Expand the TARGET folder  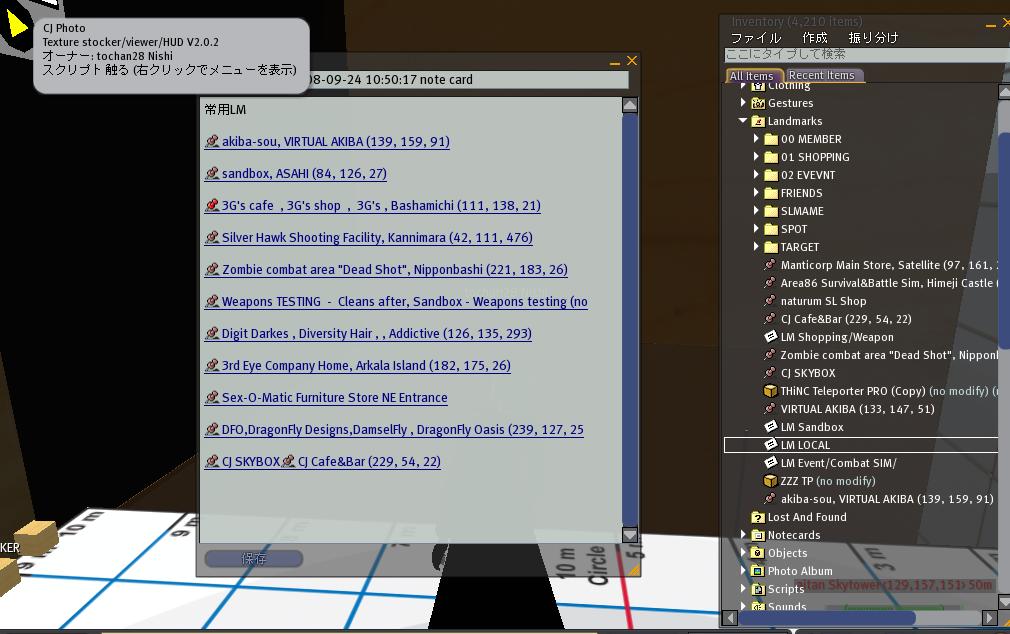pos(756,247)
